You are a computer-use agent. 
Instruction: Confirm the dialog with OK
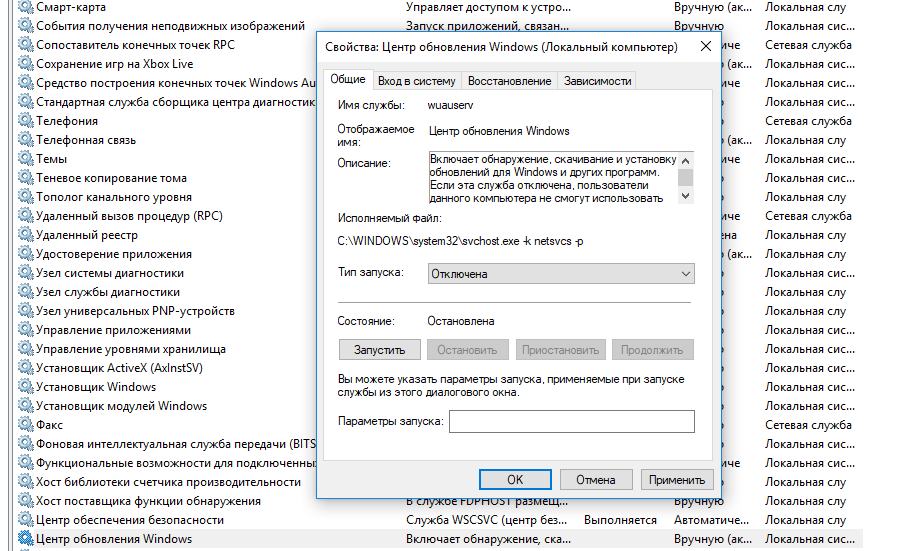(x=515, y=479)
